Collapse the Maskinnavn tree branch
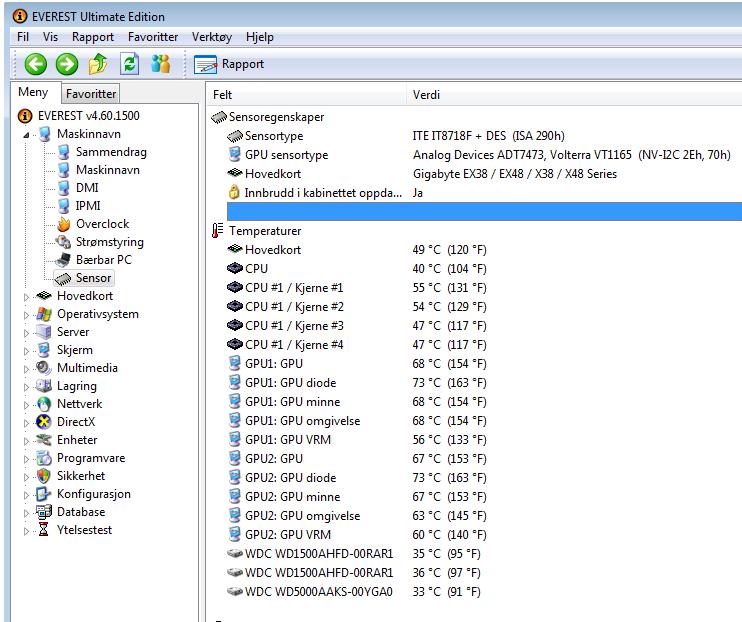 pos(26,135)
